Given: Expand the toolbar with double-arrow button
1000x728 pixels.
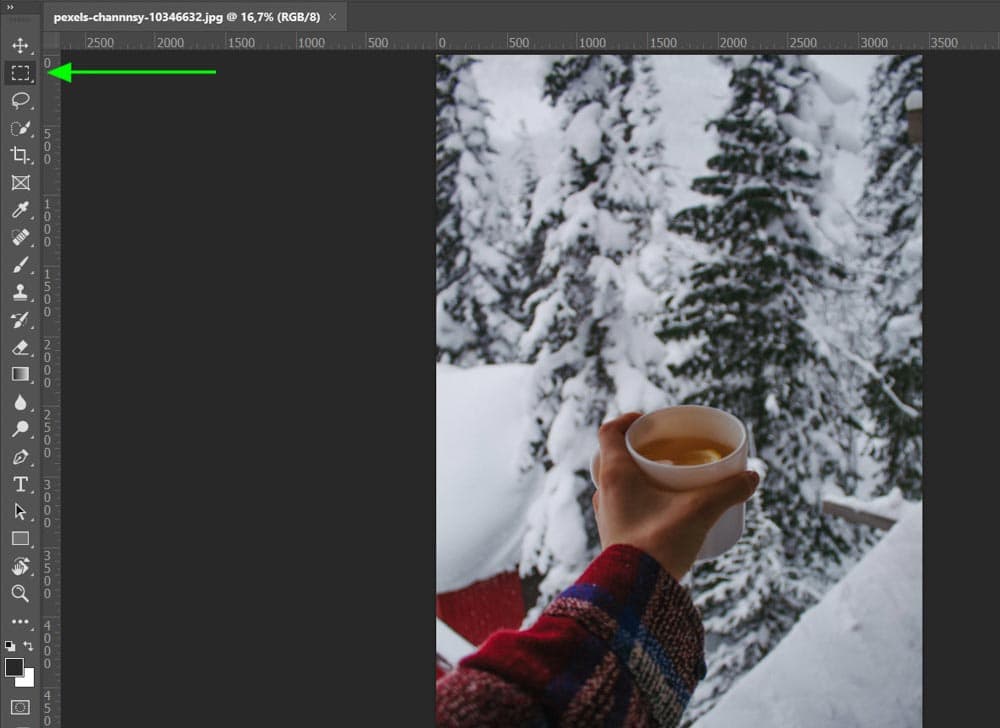Looking at the screenshot, I should 11,6.
